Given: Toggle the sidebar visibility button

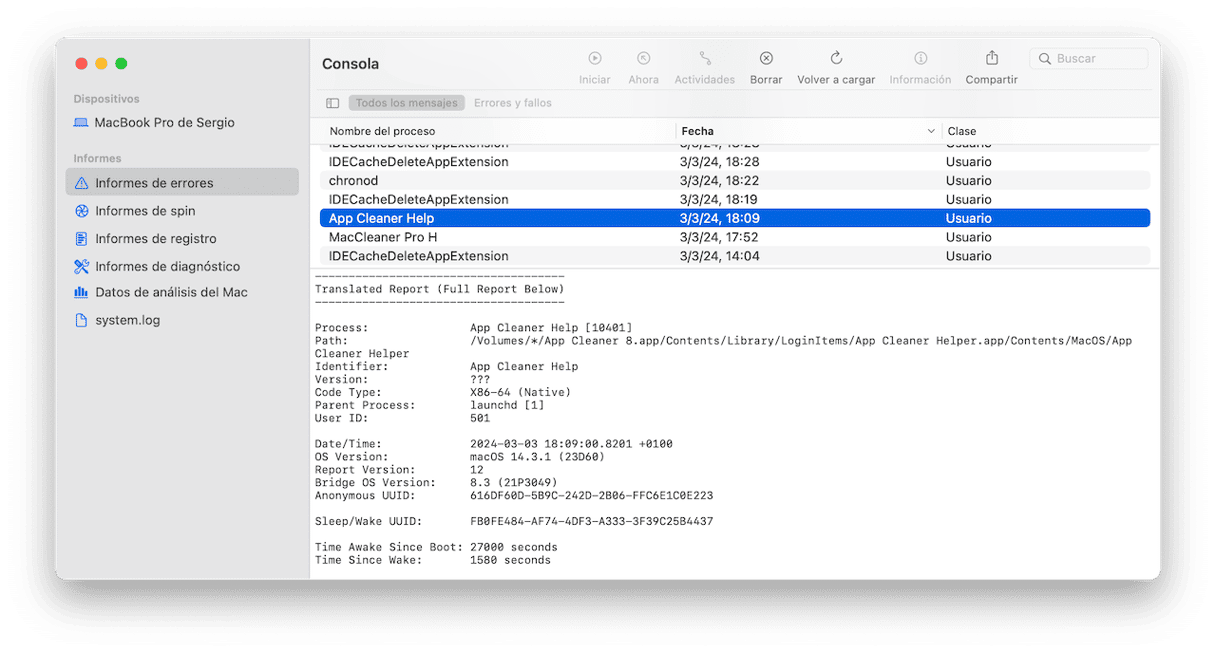Looking at the screenshot, I should point(332,103).
